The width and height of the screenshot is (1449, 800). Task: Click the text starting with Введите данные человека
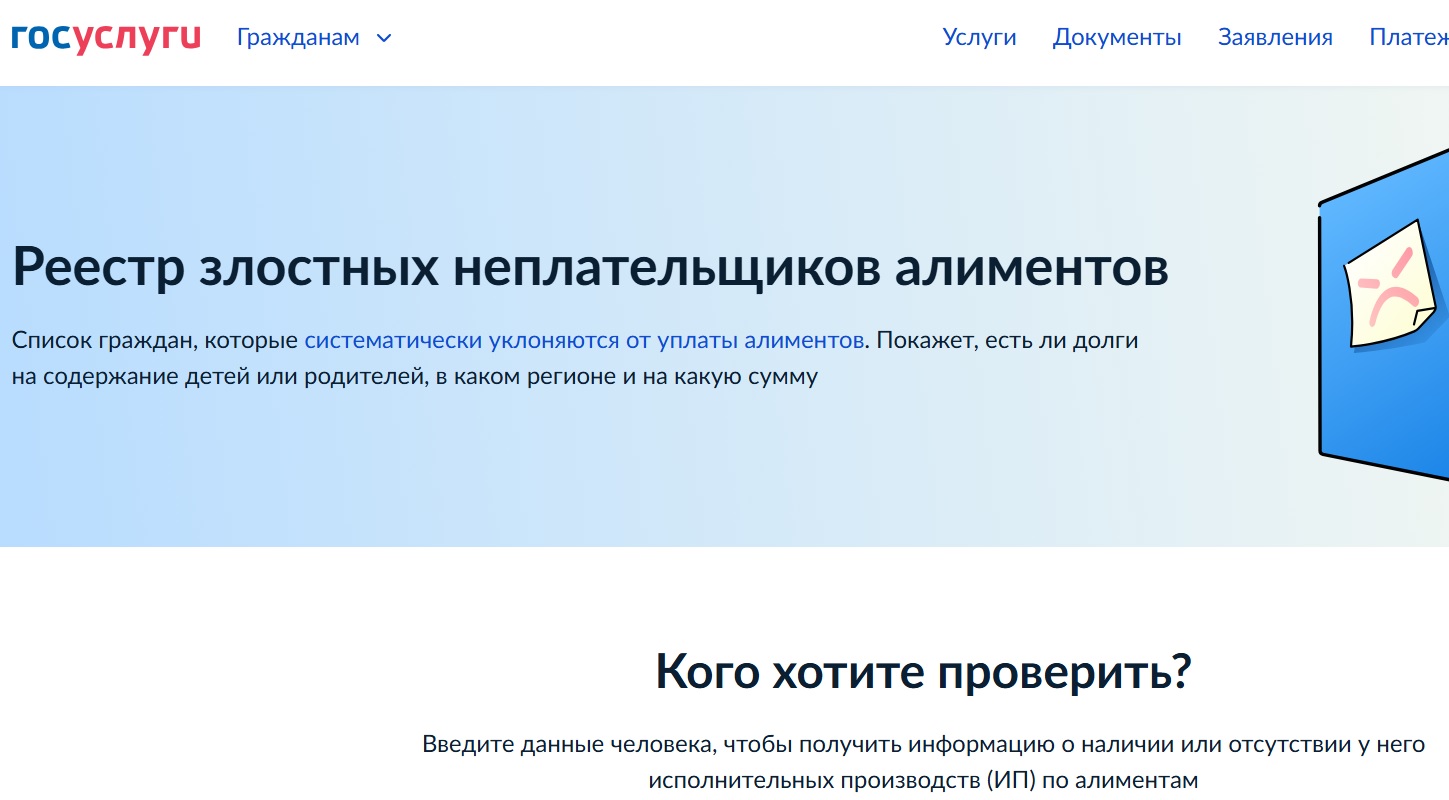tap(923, 745)
